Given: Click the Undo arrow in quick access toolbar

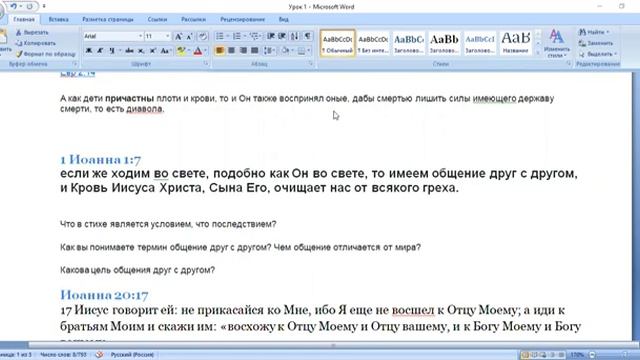Looking at the screenshot, I should tap(13, 6).
